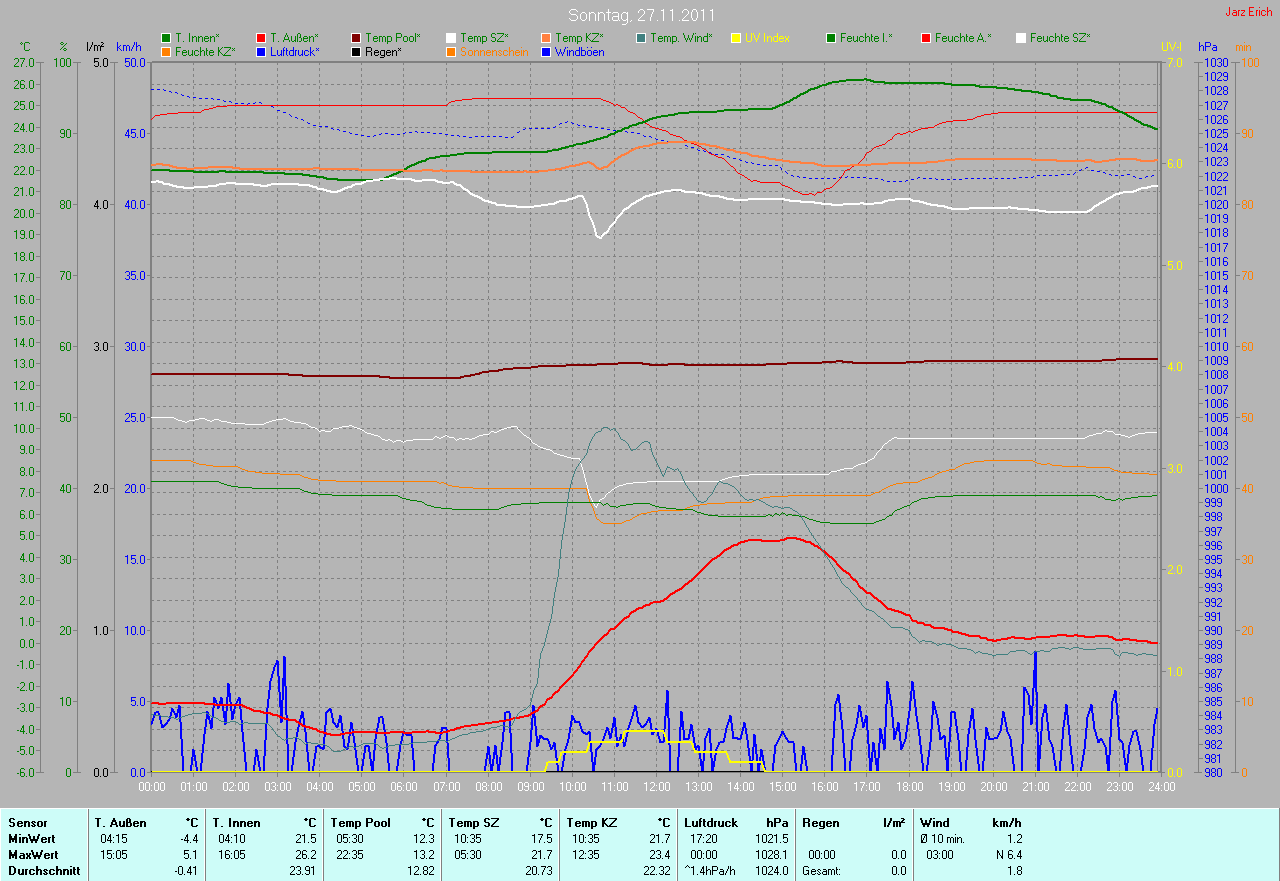The height and width of the screenshot is (881, 1280).
Task: Click the green T. Innen legend swatch
Action: click(x=166, y=38)
